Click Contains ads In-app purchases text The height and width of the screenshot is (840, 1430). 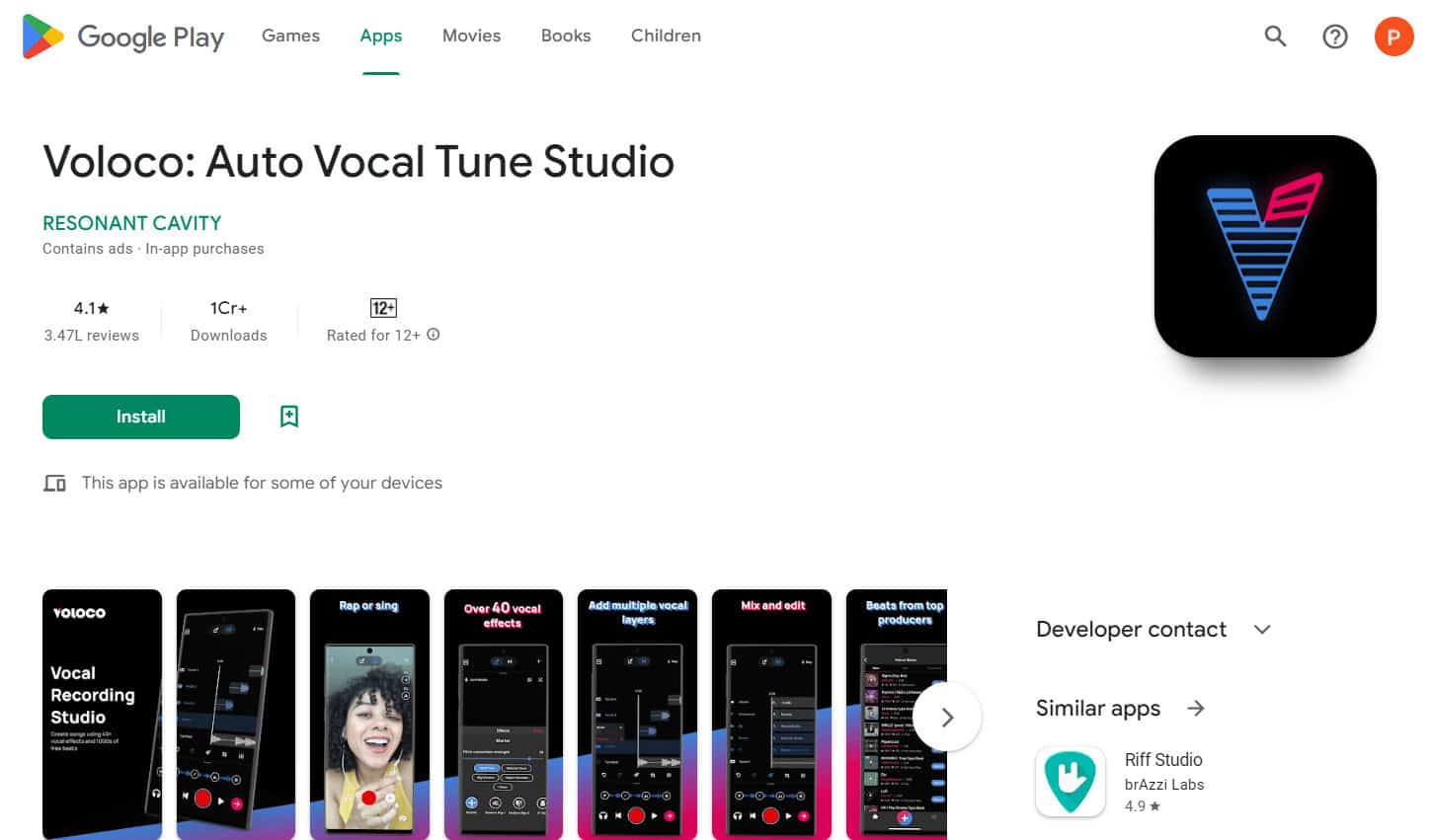point(153,249)
